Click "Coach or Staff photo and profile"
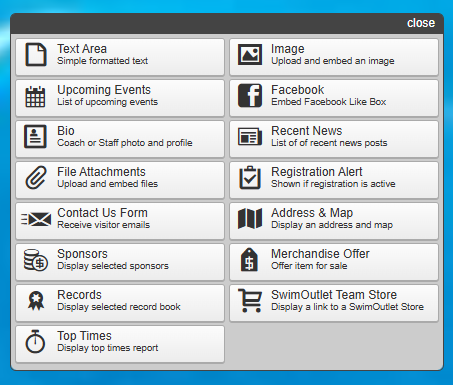453x385 pixels. point(125,143)
